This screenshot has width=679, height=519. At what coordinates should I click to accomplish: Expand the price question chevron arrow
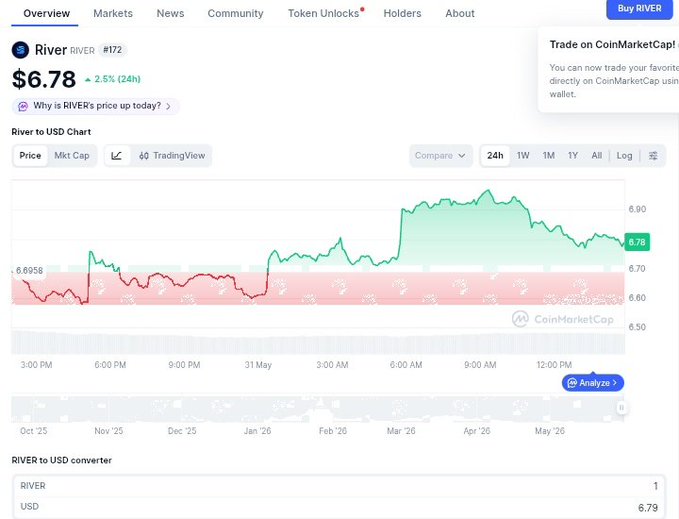(x=168, y=106)
